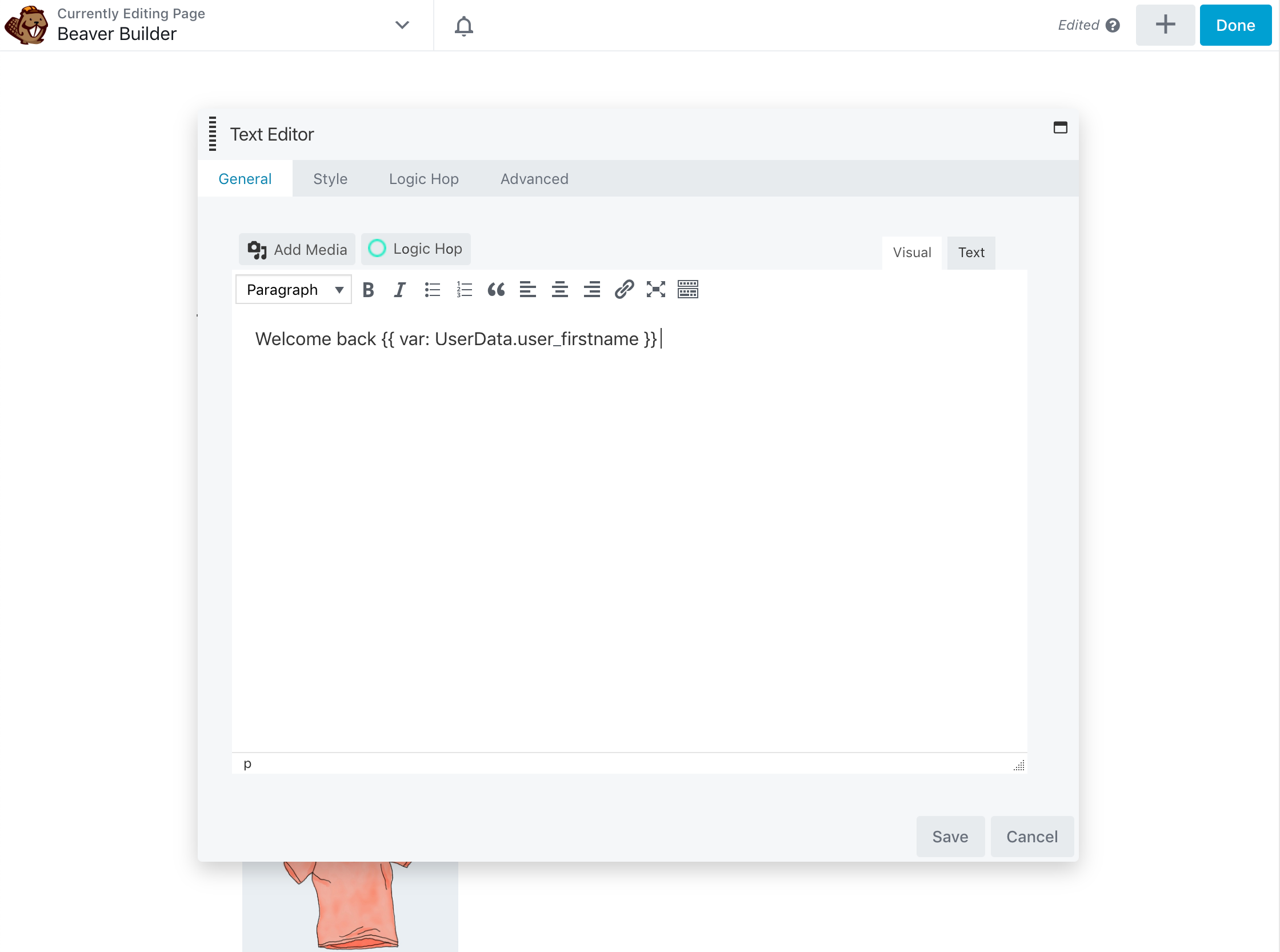This screenshot has width=1280, height=952.
Task: Click the 'Welcome back' text line
Action: 457,339
